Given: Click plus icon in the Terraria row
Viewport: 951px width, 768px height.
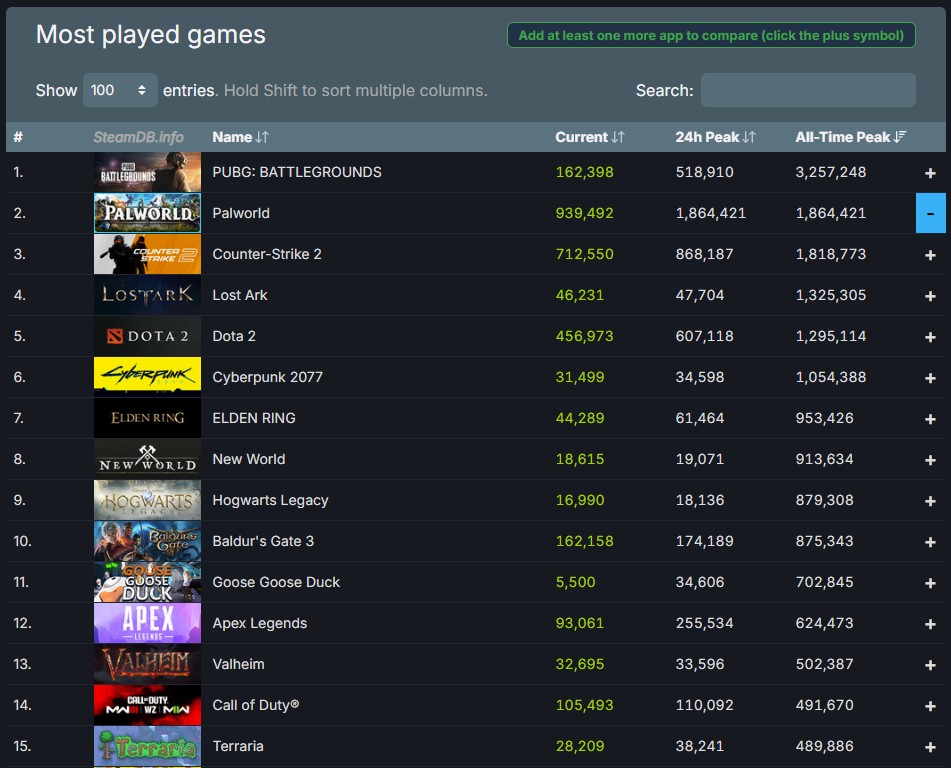Looking at the screenshot, I should point(930,747).
